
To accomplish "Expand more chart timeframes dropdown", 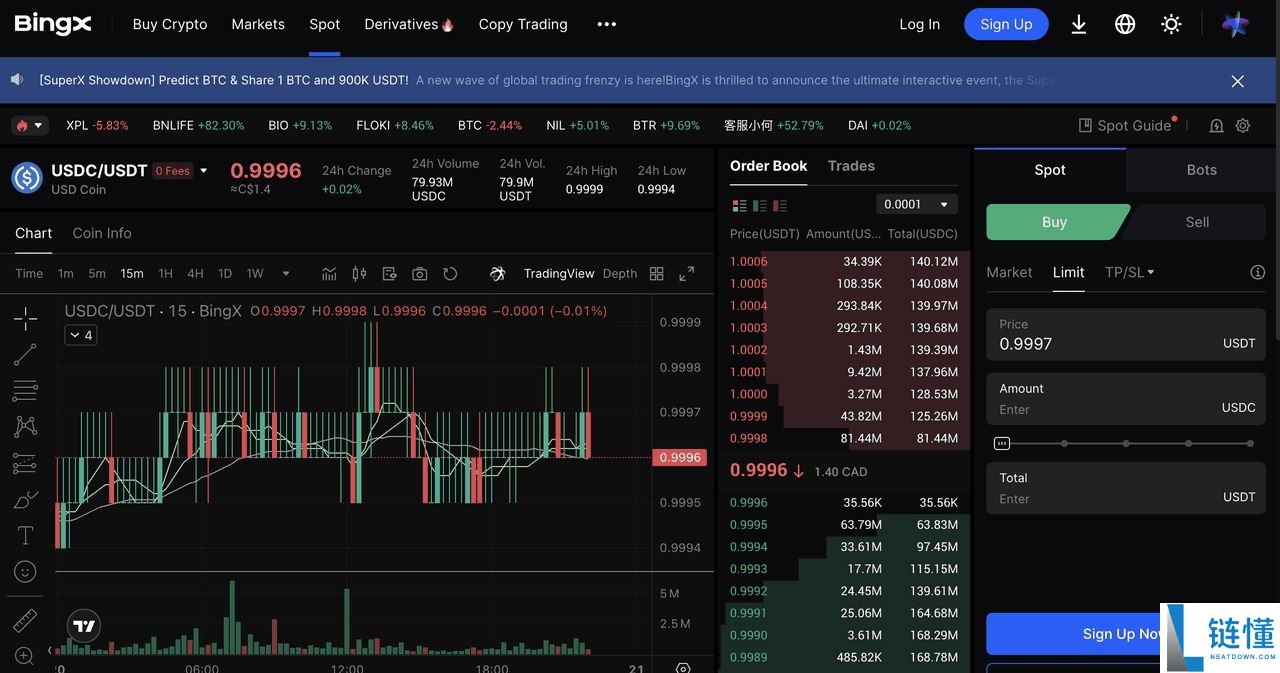I will click(286, 274).
